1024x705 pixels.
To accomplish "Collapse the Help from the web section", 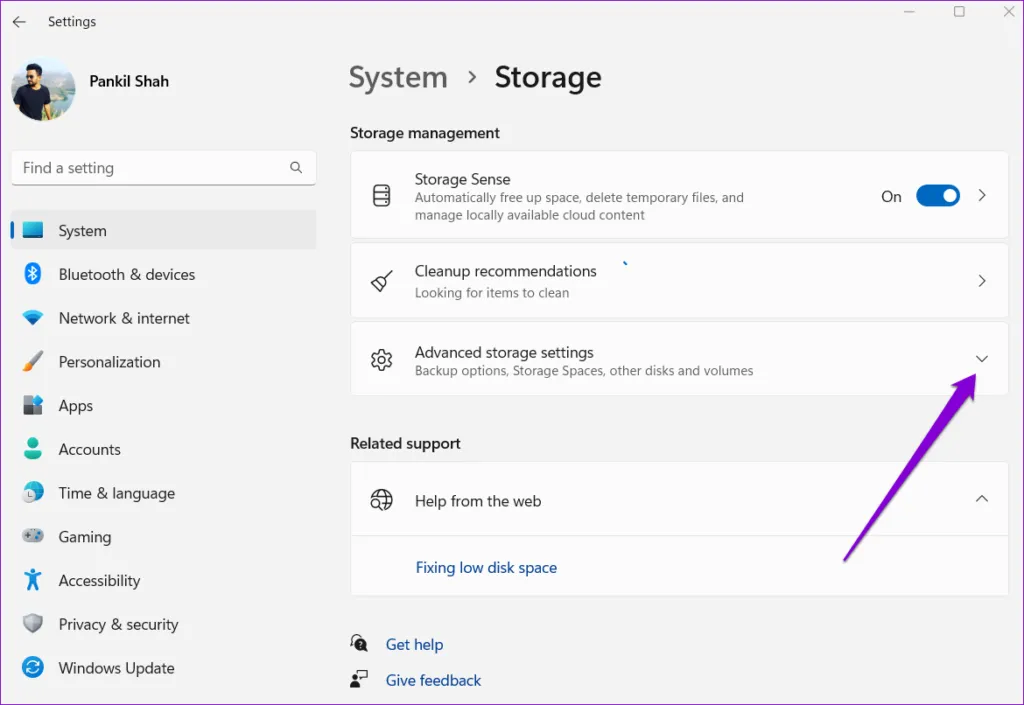I will [981, 499].
